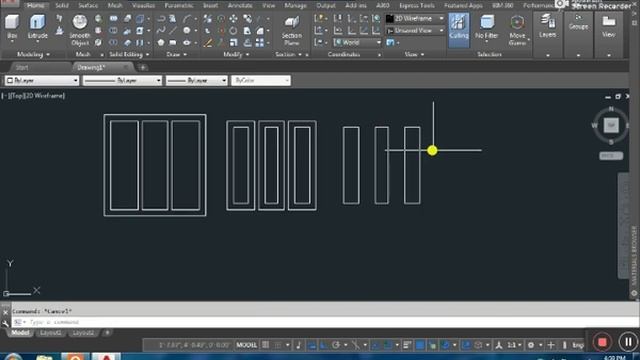Click the No Filter selection icon

coord(487,27)
